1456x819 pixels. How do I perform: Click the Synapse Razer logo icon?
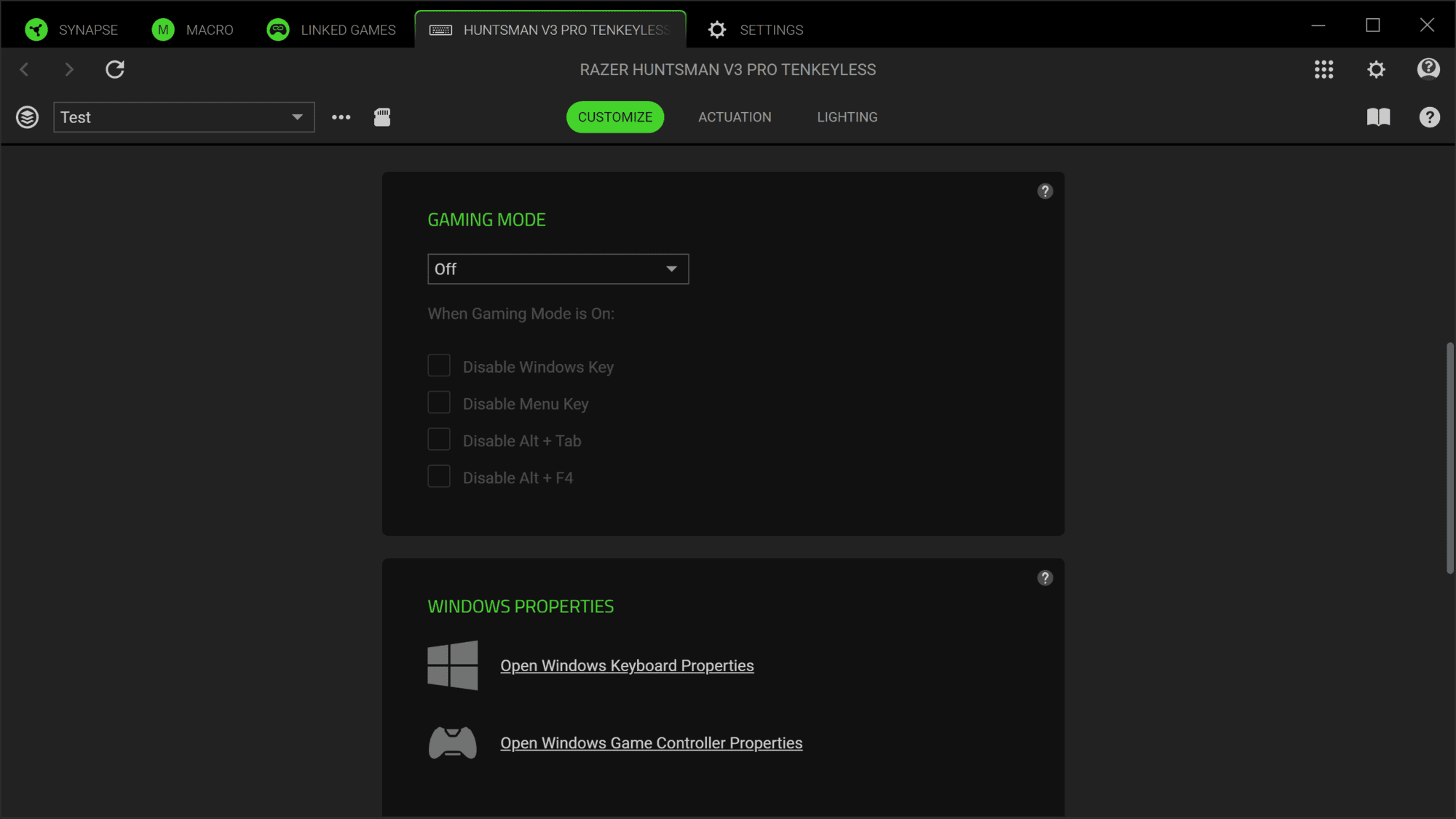36,30
